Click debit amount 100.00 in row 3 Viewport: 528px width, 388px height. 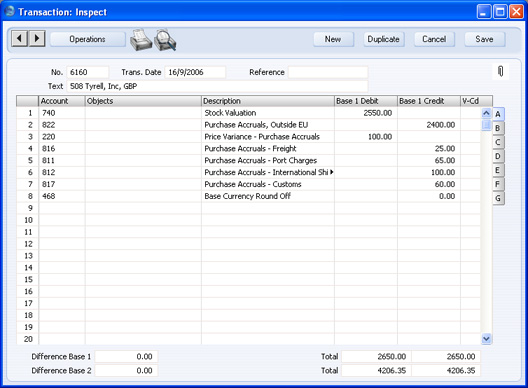[380, 137]
